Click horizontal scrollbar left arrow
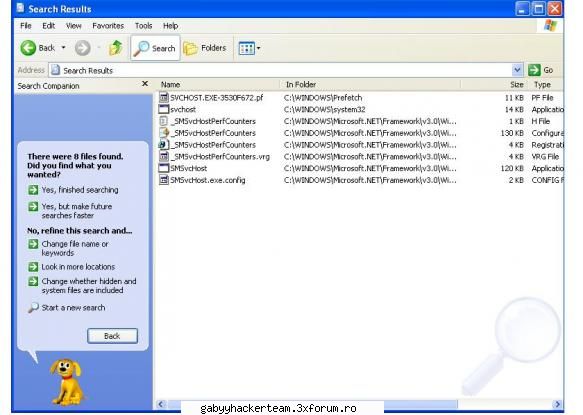583x415 pixels. [x=161, y=404]
